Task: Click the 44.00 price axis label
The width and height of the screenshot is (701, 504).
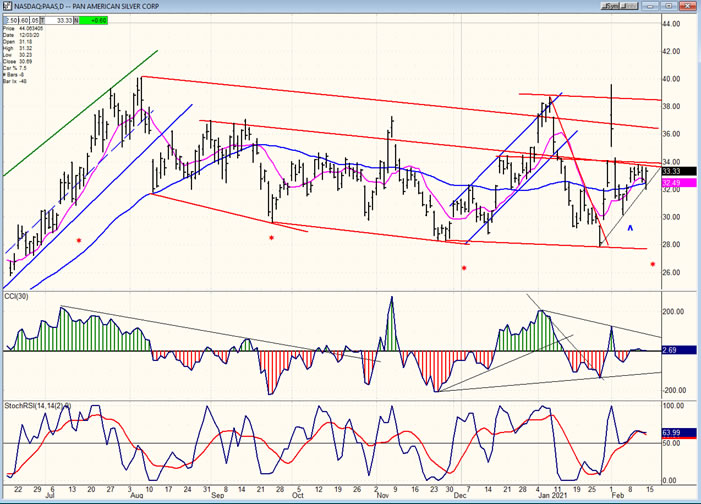Action: pyautogui.click(x=671, y=24)
